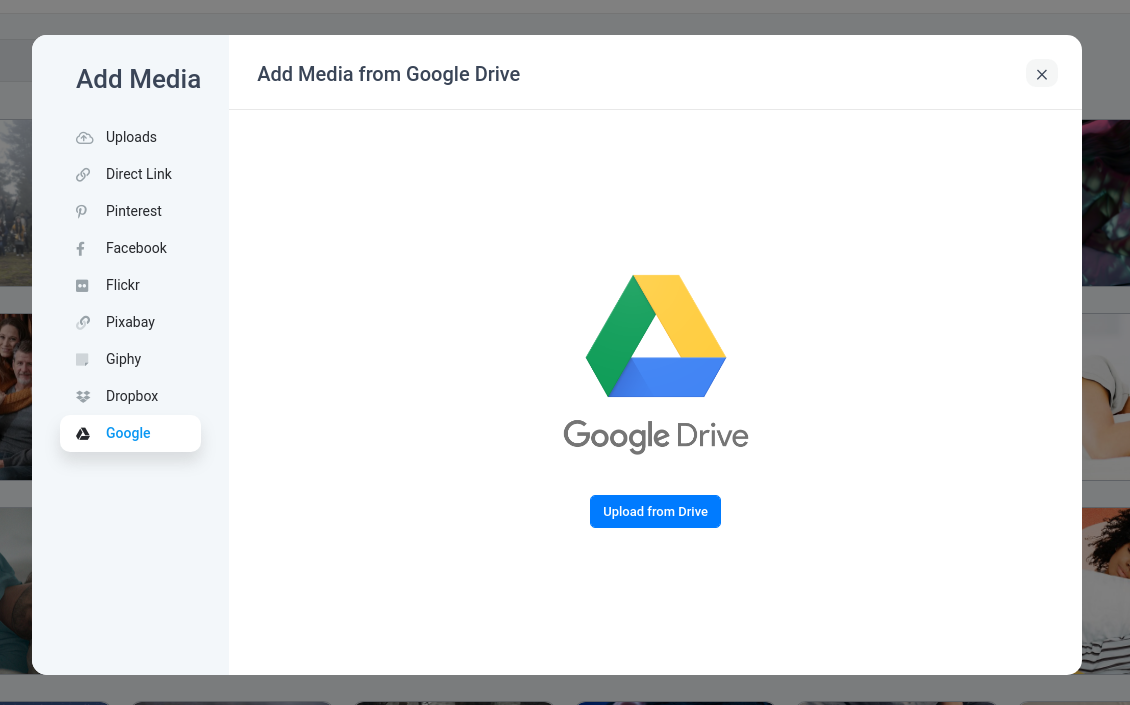
Task: Click the Flickr icon in sidebar
Action: pos(82,285)
